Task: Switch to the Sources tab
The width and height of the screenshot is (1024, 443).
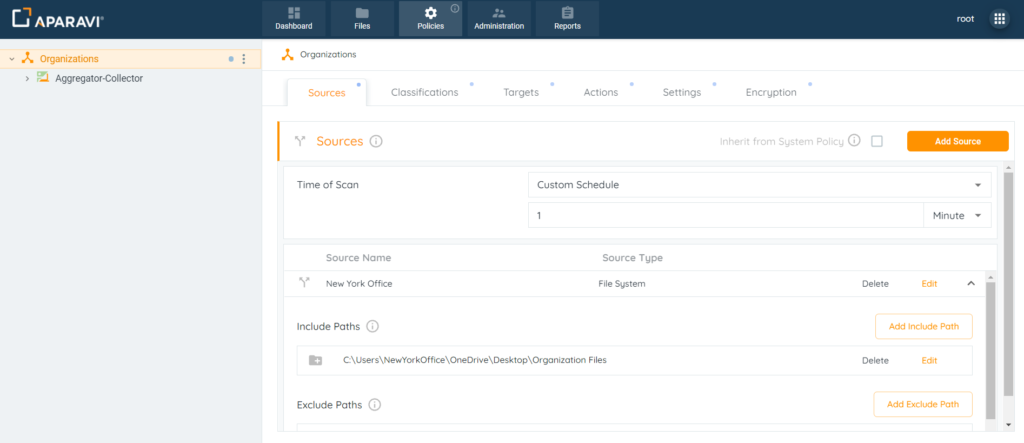Action: coord(327,93)
